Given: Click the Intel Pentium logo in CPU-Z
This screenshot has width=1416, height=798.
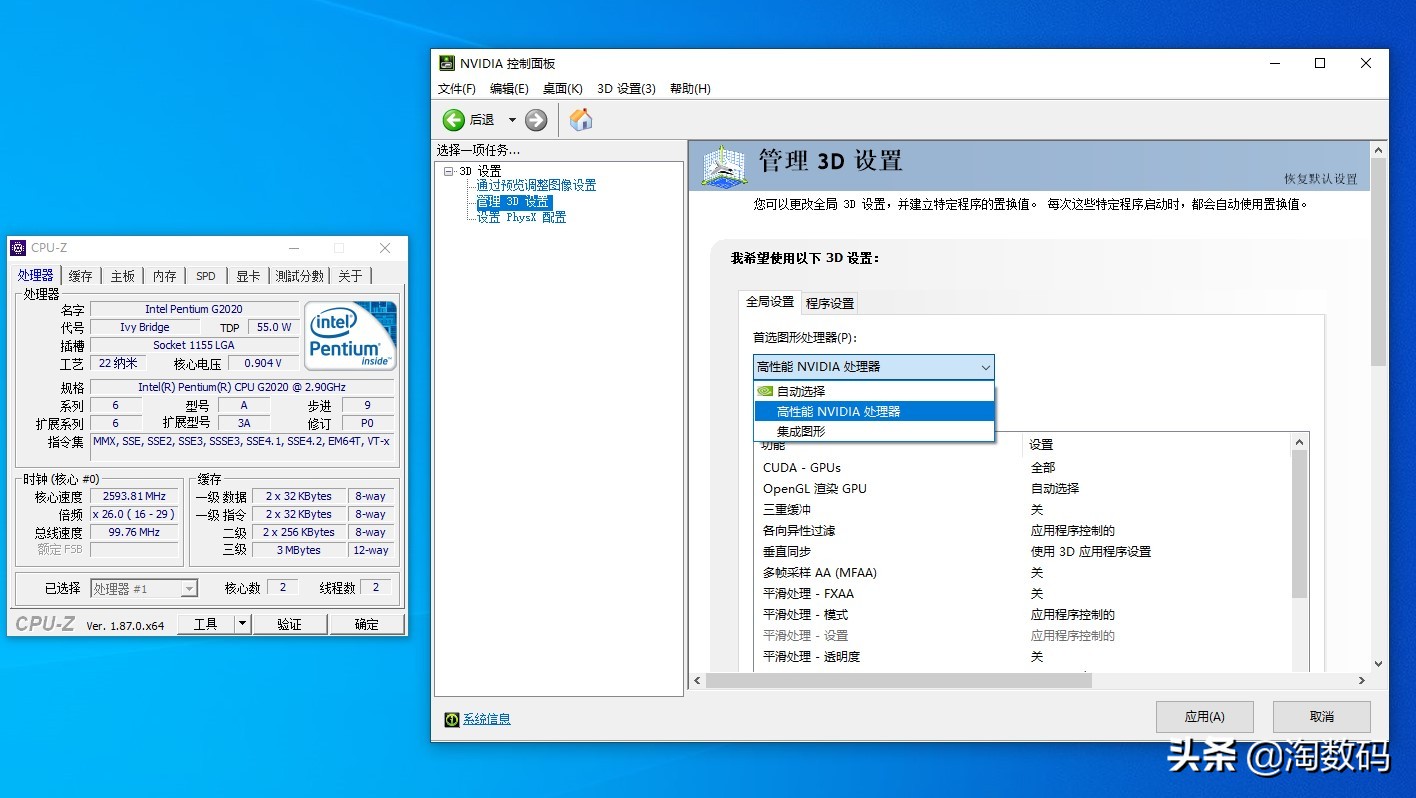Looking at the screenshot, I should 350,336.
